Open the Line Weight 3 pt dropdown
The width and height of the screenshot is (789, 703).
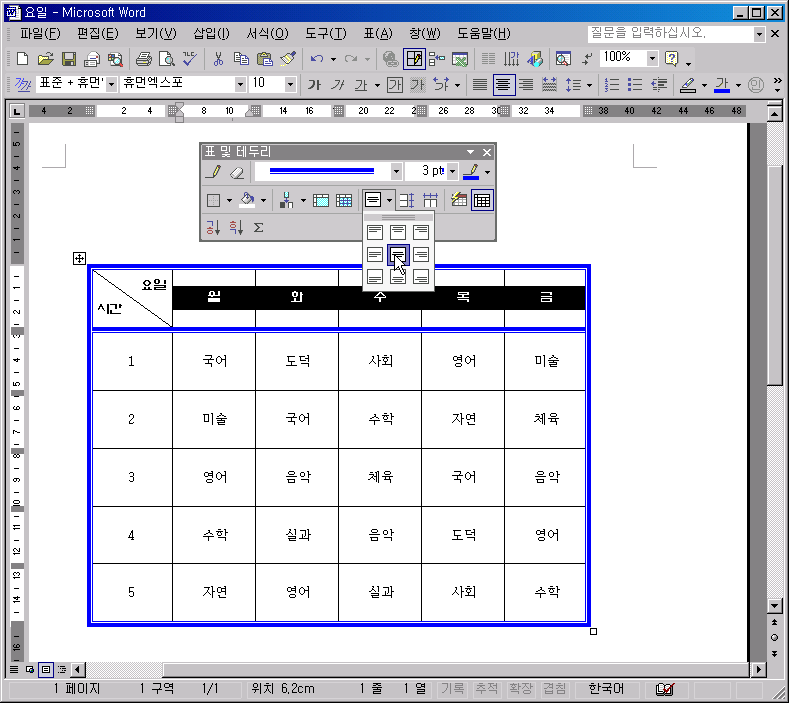coord(452,172)
